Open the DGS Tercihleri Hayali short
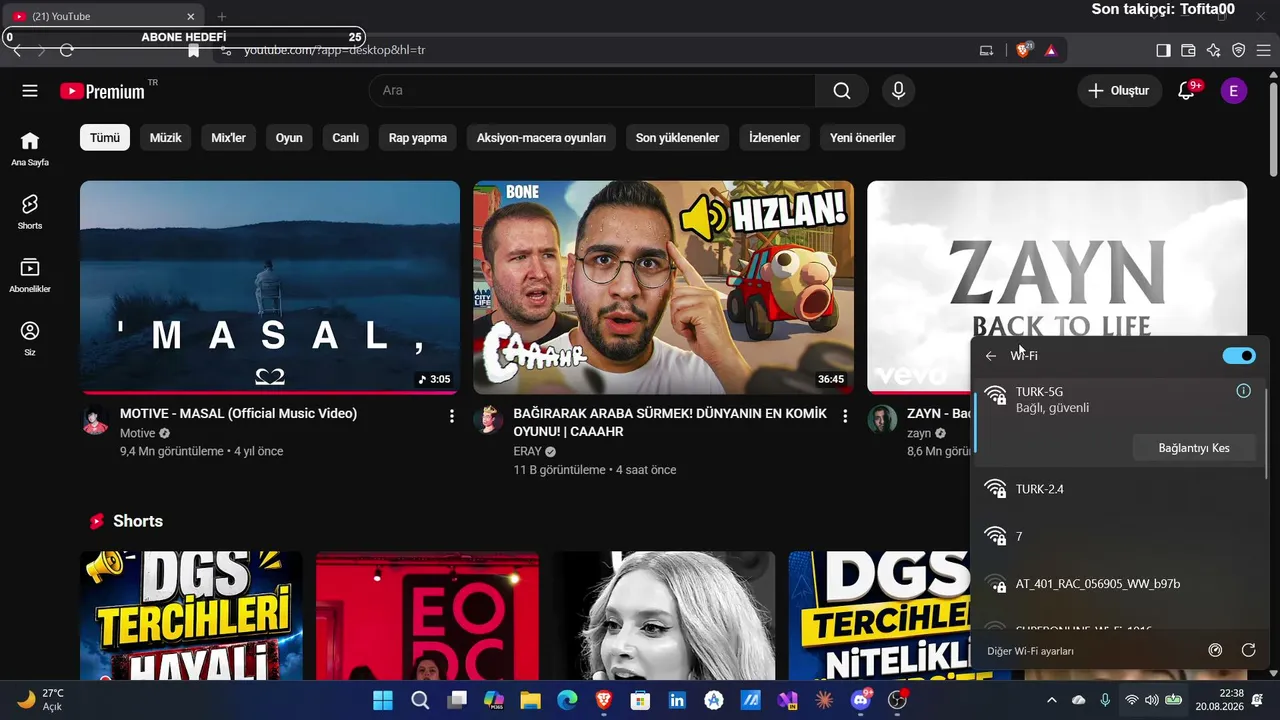1280x720 pixels. [191, 616]
